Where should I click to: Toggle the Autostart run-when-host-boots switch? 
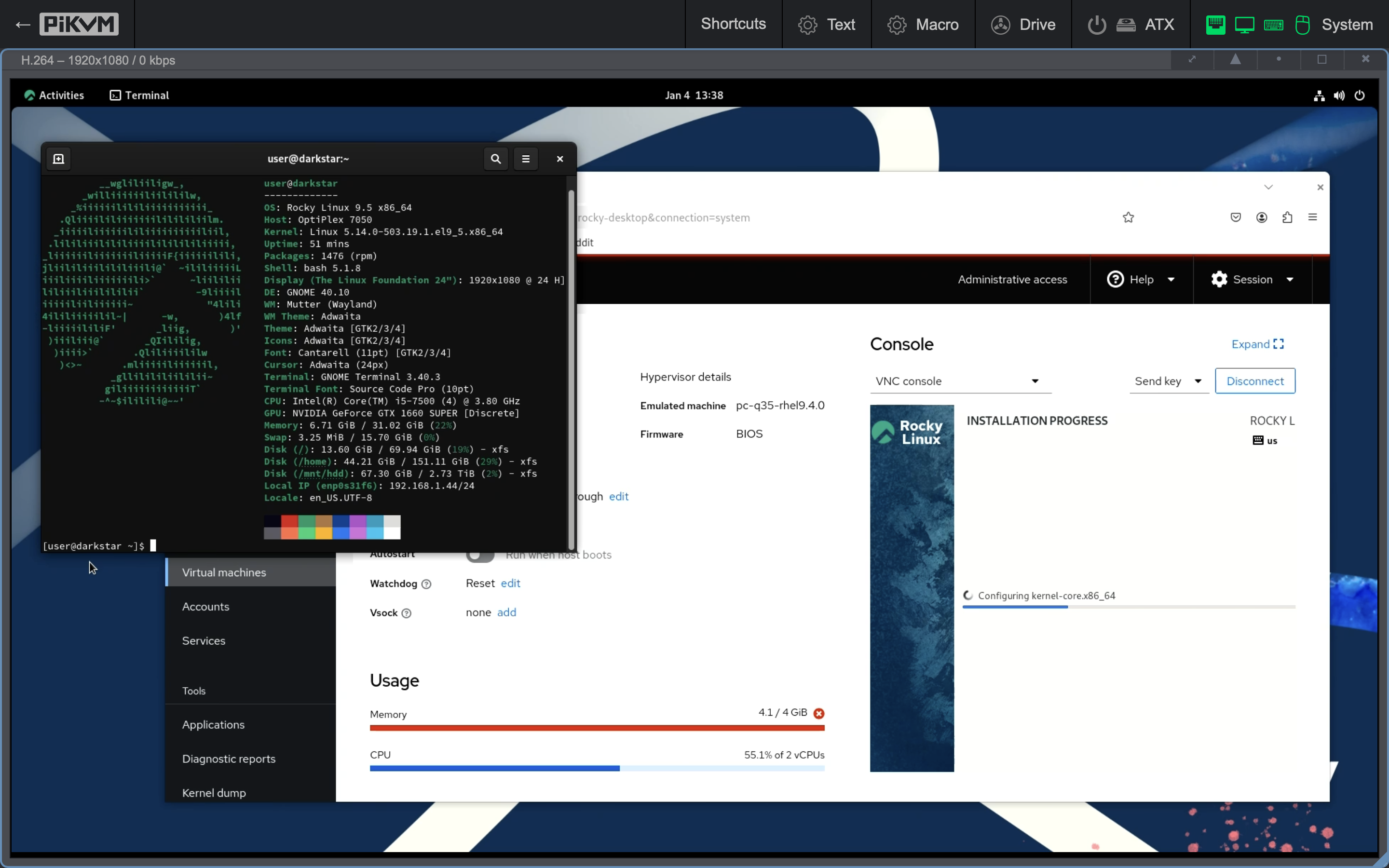tap(480, 555)
